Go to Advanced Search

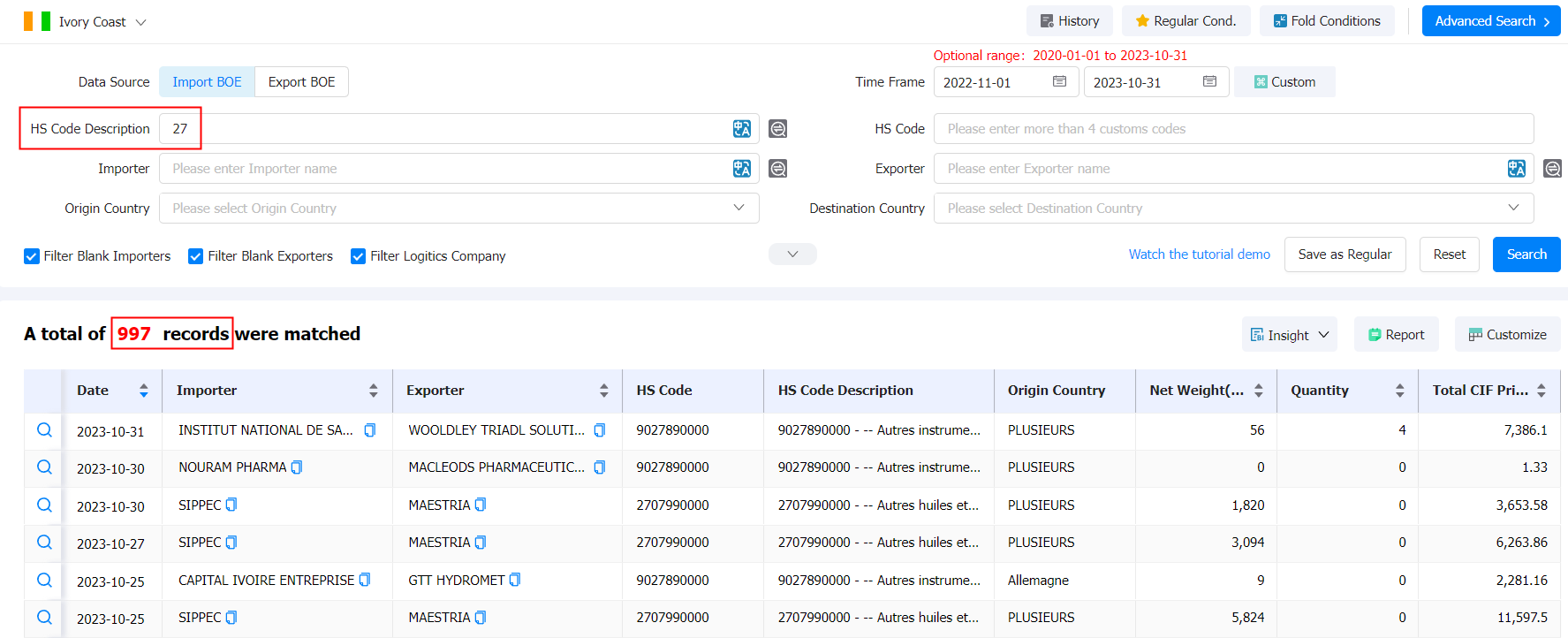click(x=1491, y=21)
